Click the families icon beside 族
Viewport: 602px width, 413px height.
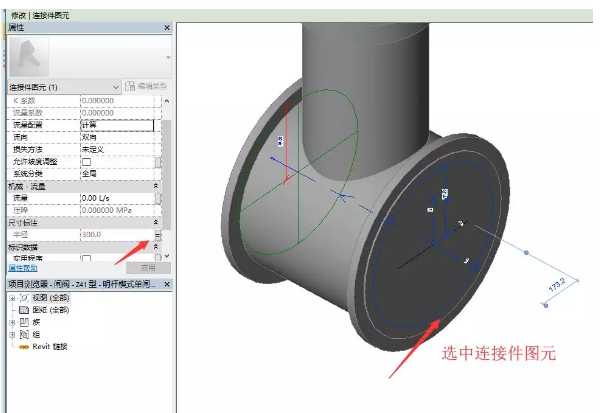tap(24, 322)
